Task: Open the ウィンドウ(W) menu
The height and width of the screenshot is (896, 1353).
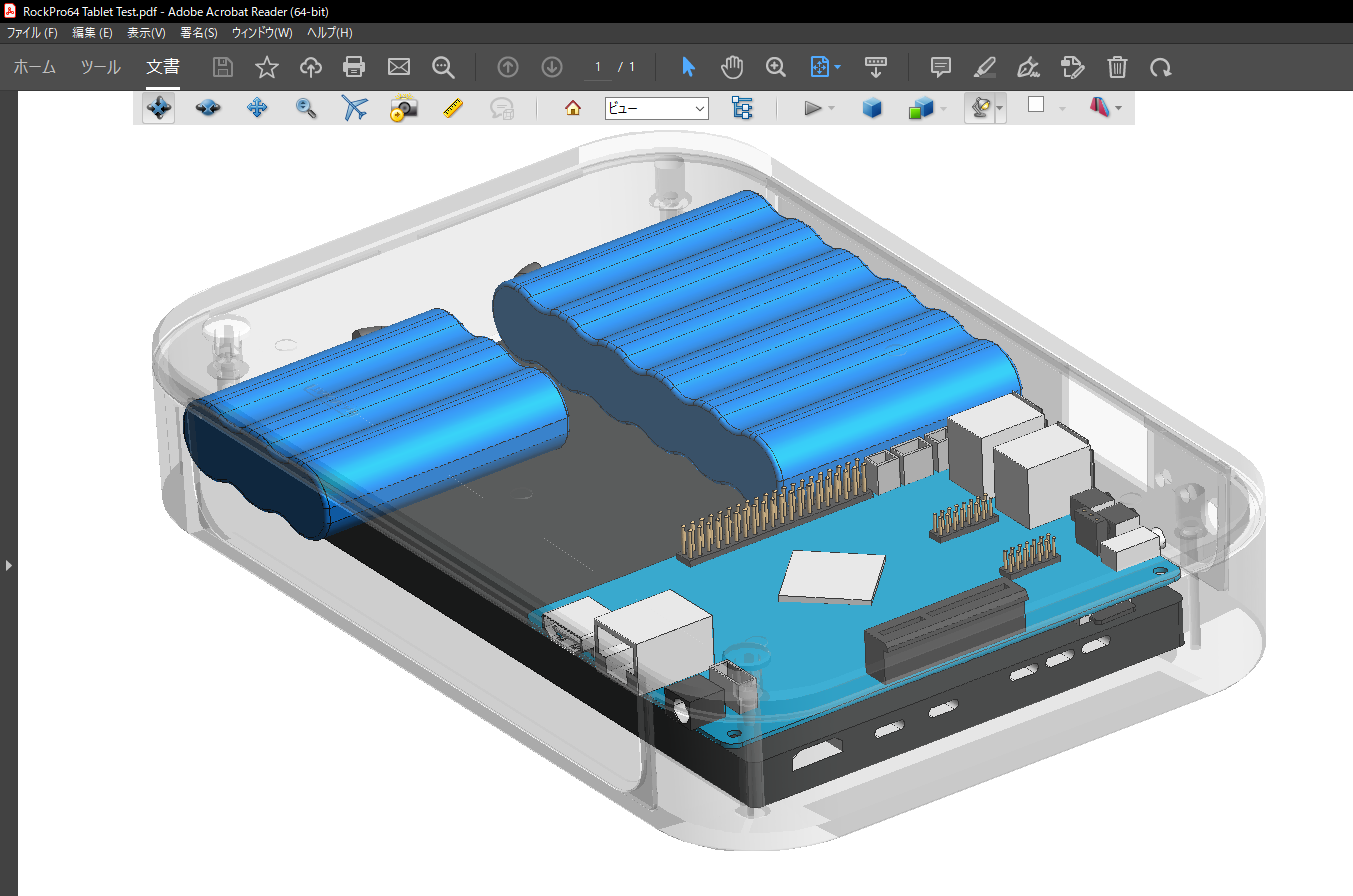Action: [x=262, y=33]
